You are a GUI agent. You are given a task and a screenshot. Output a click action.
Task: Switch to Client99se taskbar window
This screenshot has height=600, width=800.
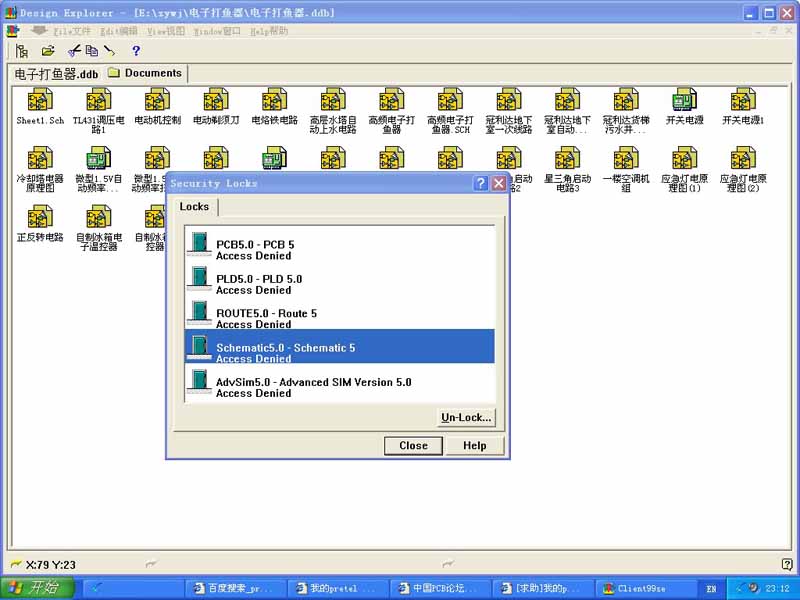644,588
